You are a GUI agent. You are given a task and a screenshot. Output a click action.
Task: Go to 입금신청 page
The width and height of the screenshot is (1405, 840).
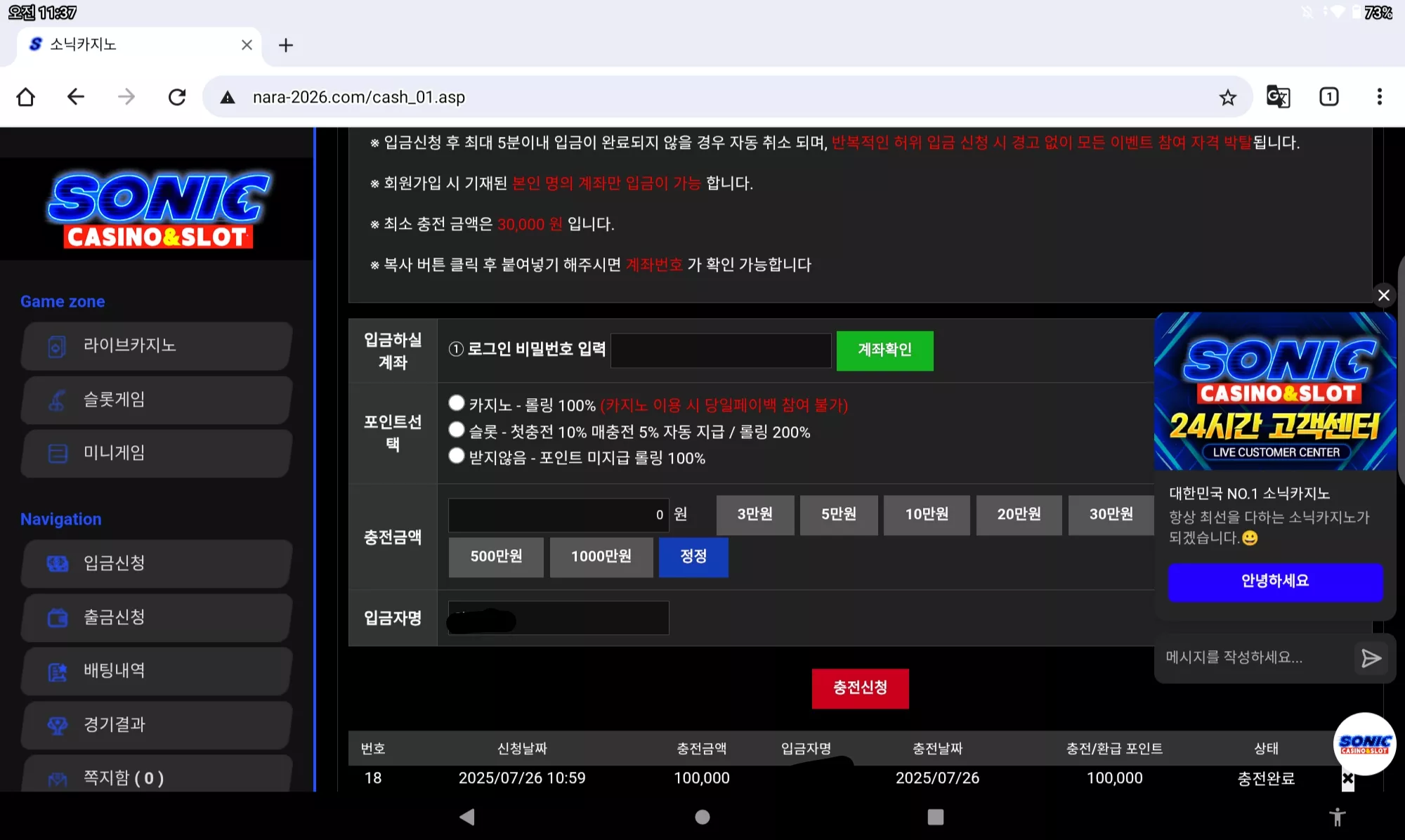tap(157, 563)
